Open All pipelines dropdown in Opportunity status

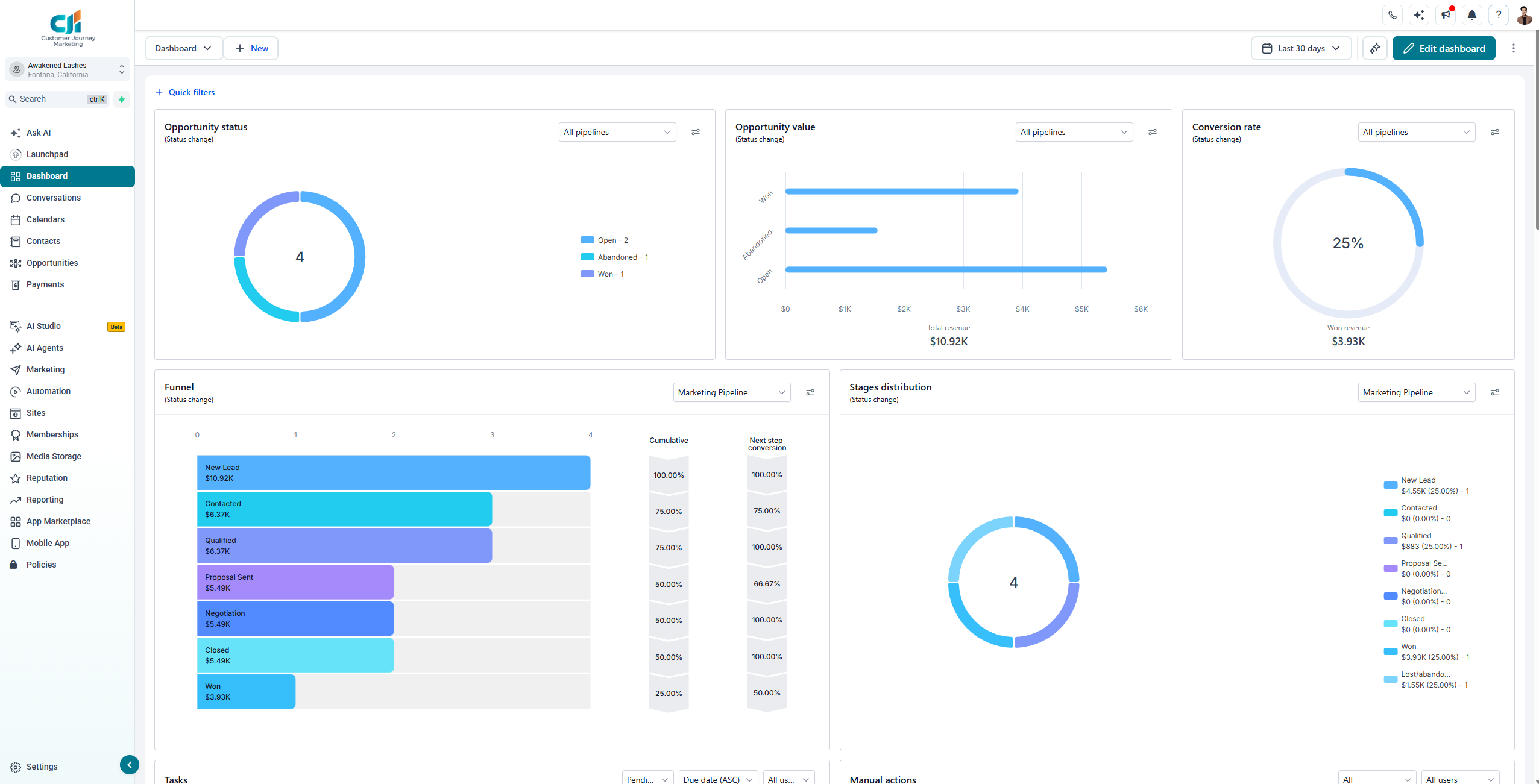tap(617, 132)
